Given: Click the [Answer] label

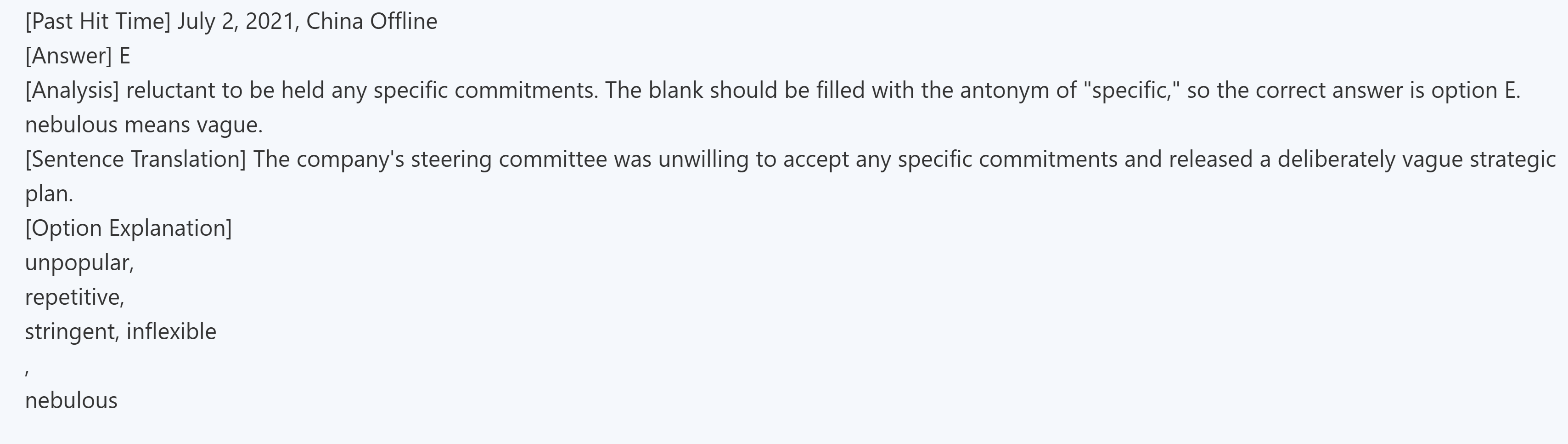Looking at the screenshot, I should (68, 56).
